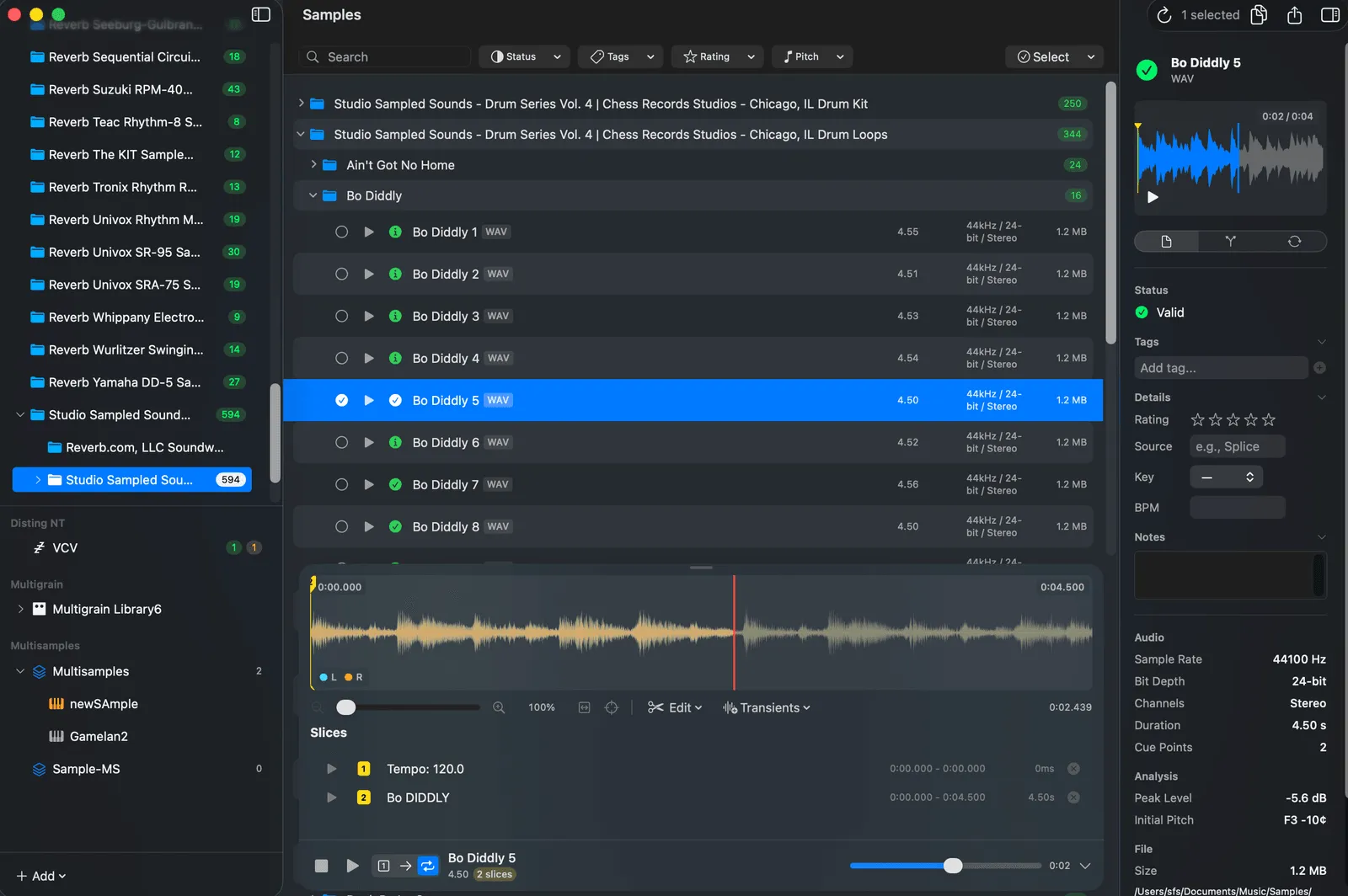The height and width of the screenshot is (896, 1348).
Task: Click the zoom in magnifier icon
Action: (499, 707)
